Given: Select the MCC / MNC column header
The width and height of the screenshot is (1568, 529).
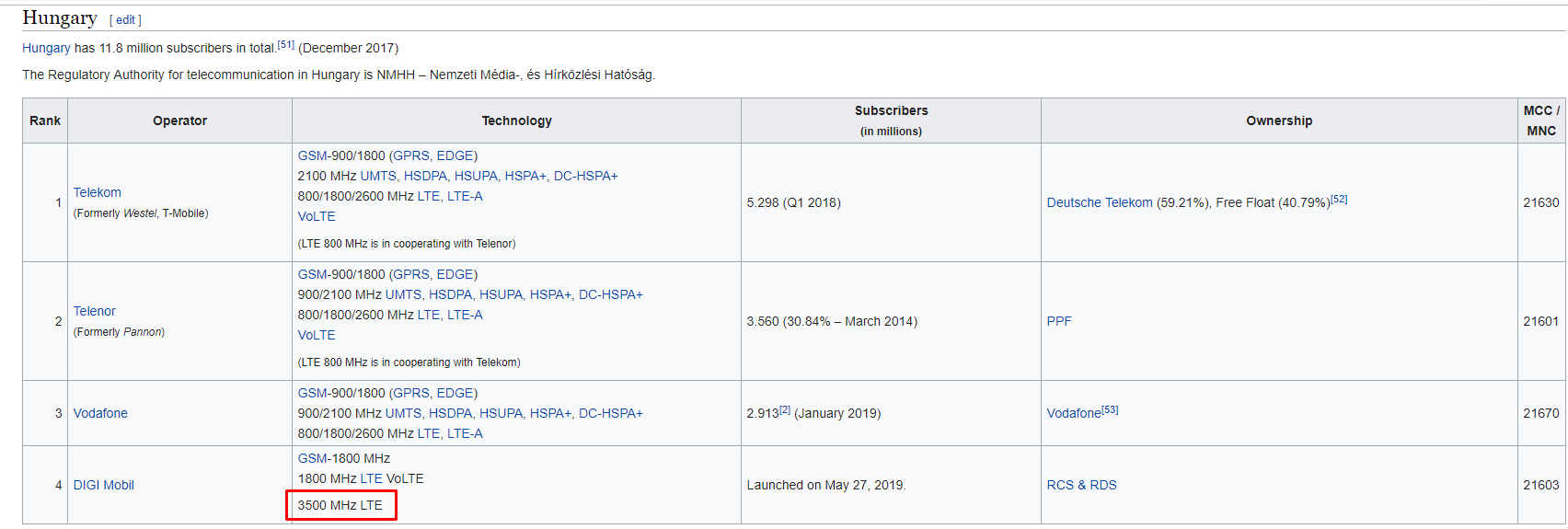Looking at the screenshot, I should point(1541,121).
